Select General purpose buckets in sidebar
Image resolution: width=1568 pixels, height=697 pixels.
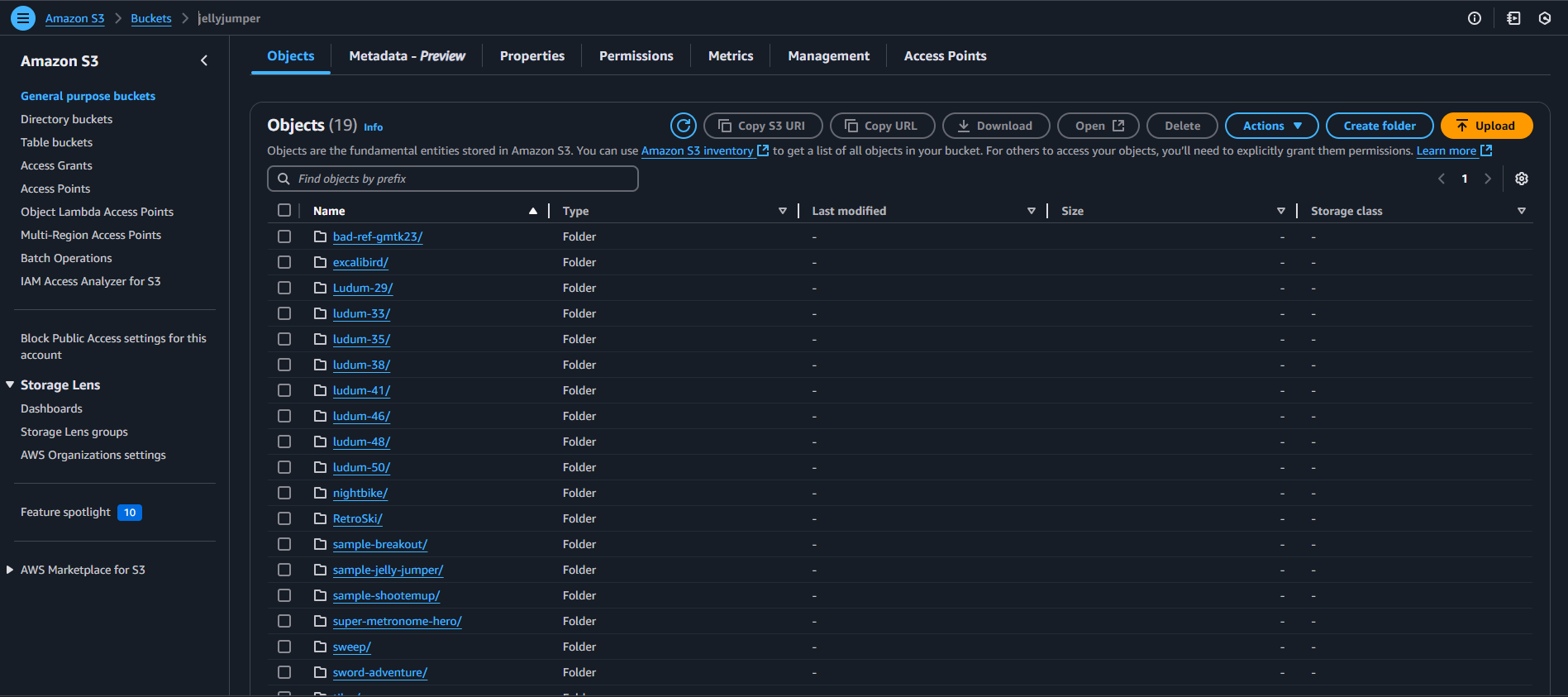[88, 96]
